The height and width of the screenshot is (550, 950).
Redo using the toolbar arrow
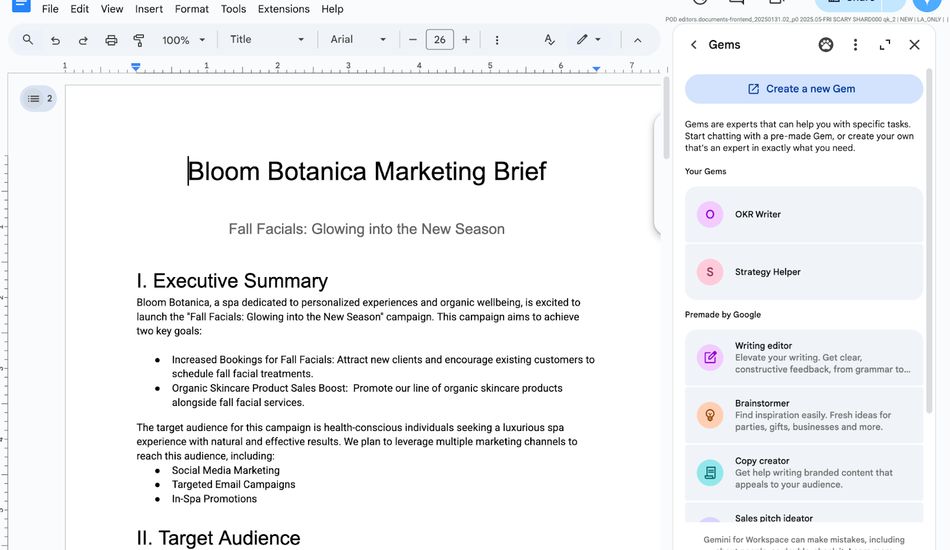click(x=83, y=40)
